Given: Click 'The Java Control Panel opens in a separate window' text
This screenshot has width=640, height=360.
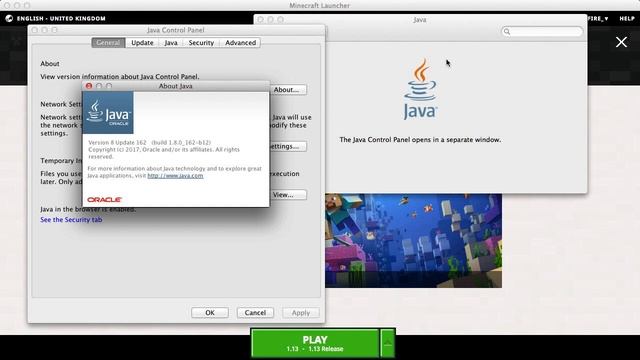Looking at the screenshot, I should pos(420,140).
